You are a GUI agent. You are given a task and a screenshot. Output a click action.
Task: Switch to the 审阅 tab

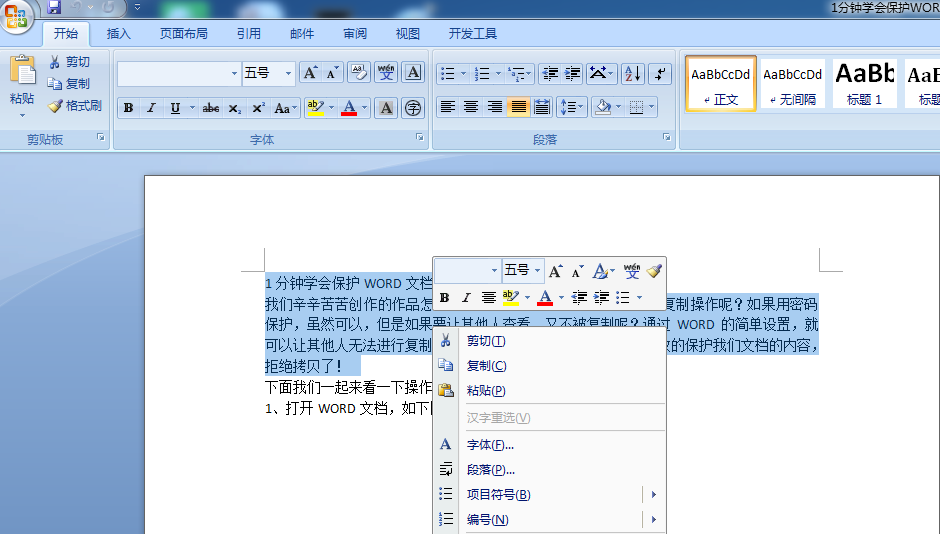[x=355, y=34]
